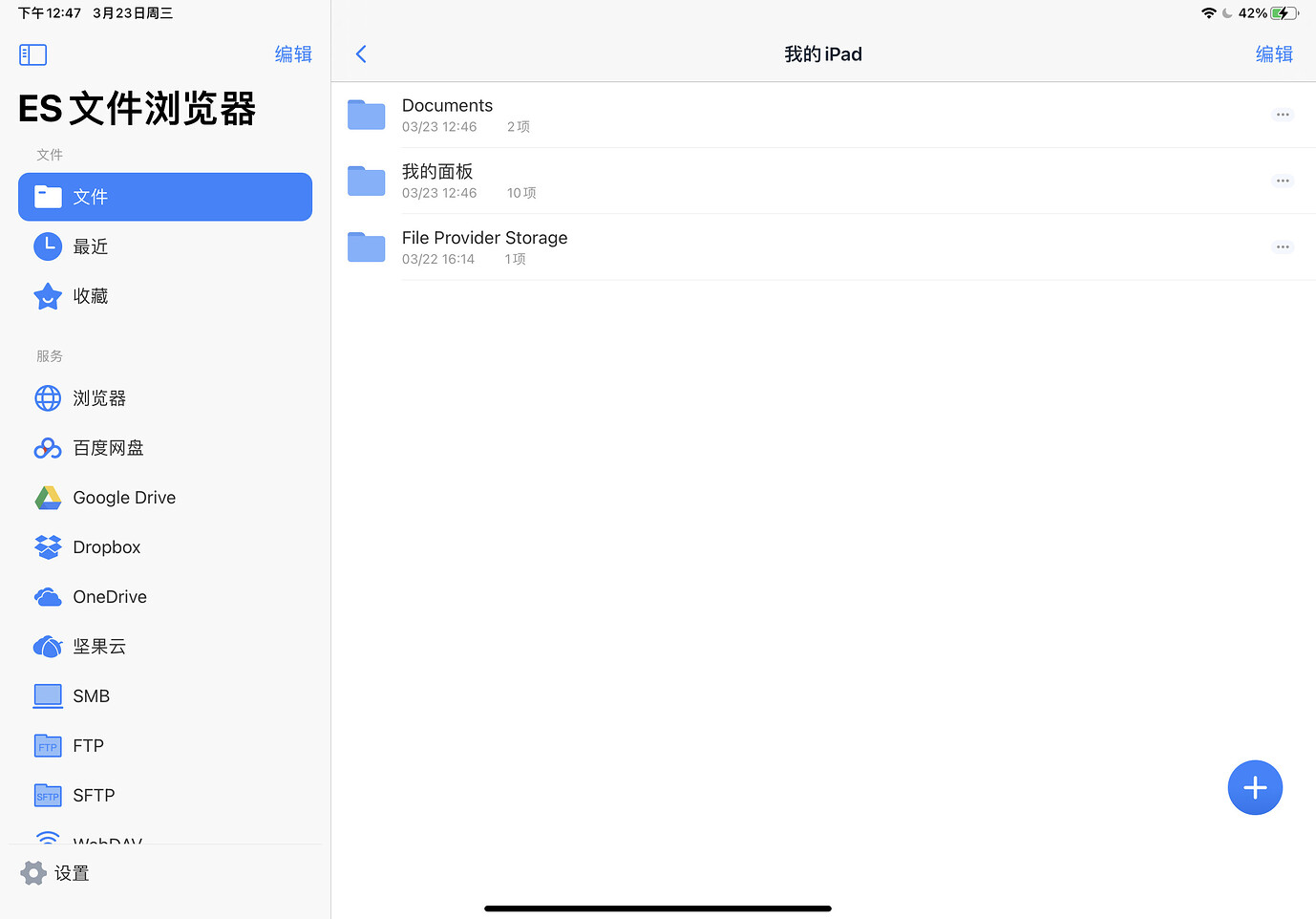Select the 坚果云 cloud service

[98, 647]
